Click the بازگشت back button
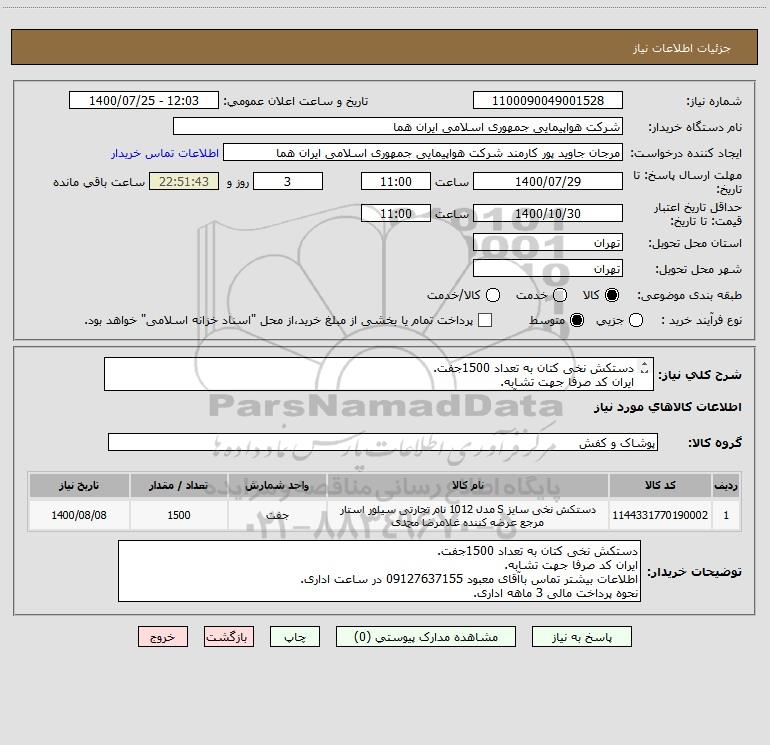Viewport: 770px width, 745px height. pos(229,637)
